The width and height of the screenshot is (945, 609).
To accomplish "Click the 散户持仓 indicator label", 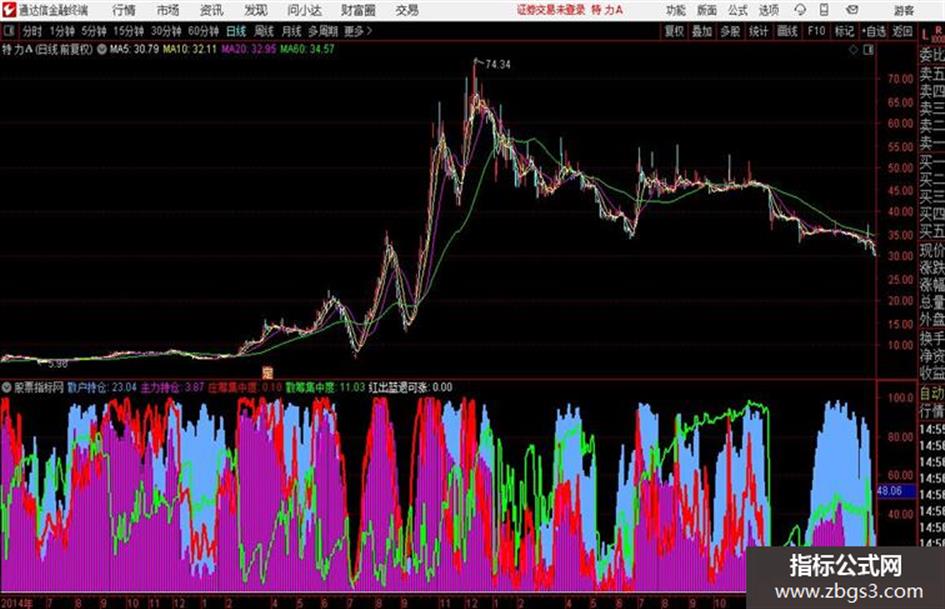I will click(x=87, y=388).
